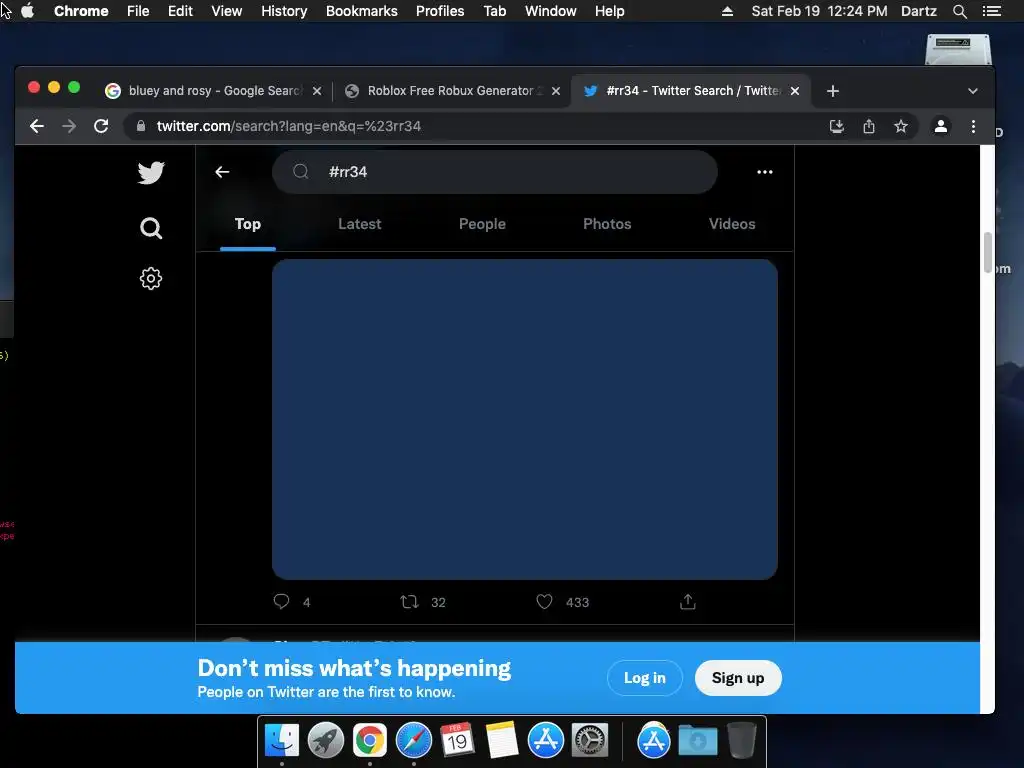Open the Trash in the dock
This screenshot has width=1024, height=768.
[x=741, y=741]
